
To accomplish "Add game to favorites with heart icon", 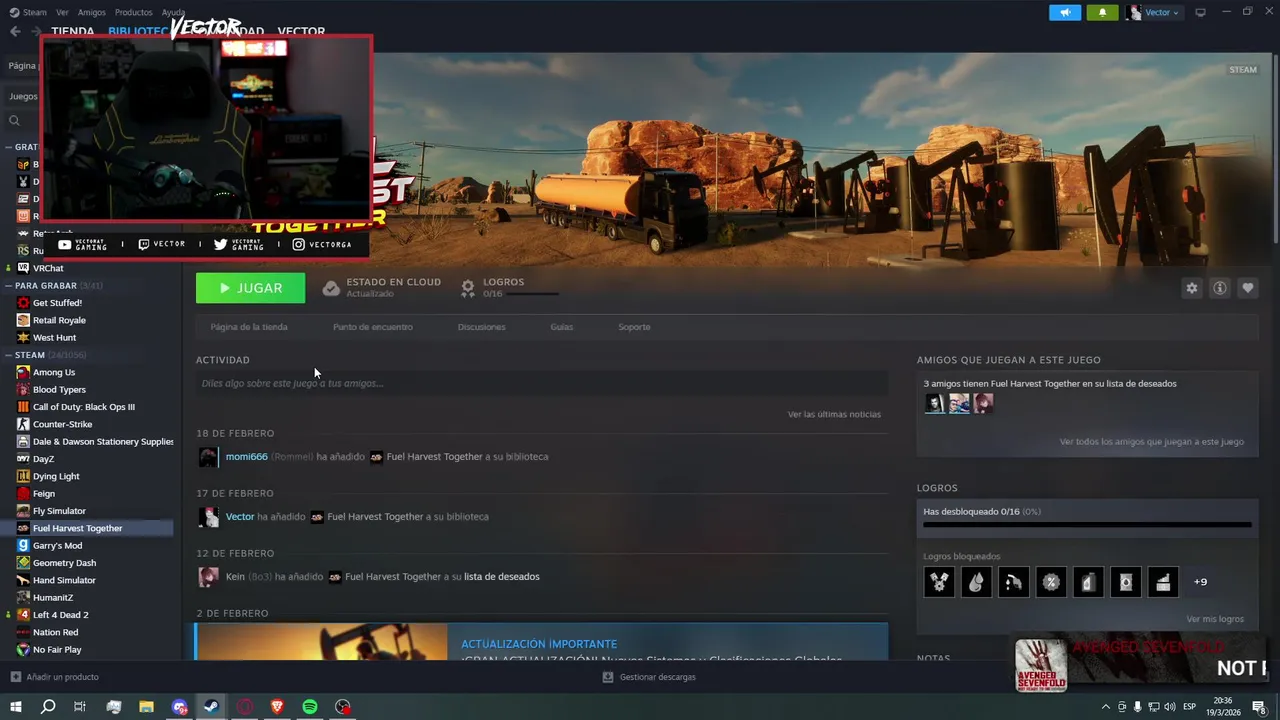I will click(1247, 288).
